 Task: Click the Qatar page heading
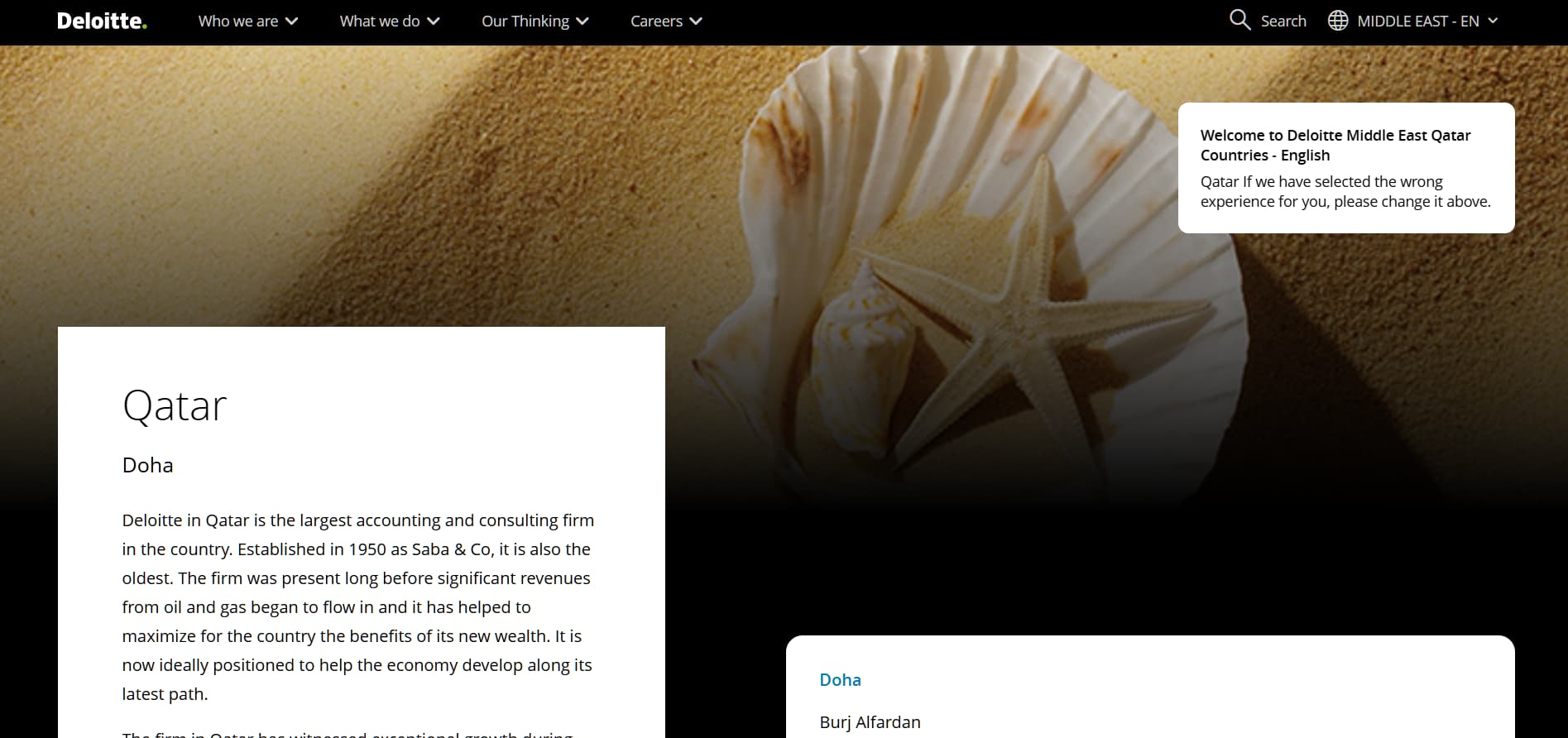175,405
